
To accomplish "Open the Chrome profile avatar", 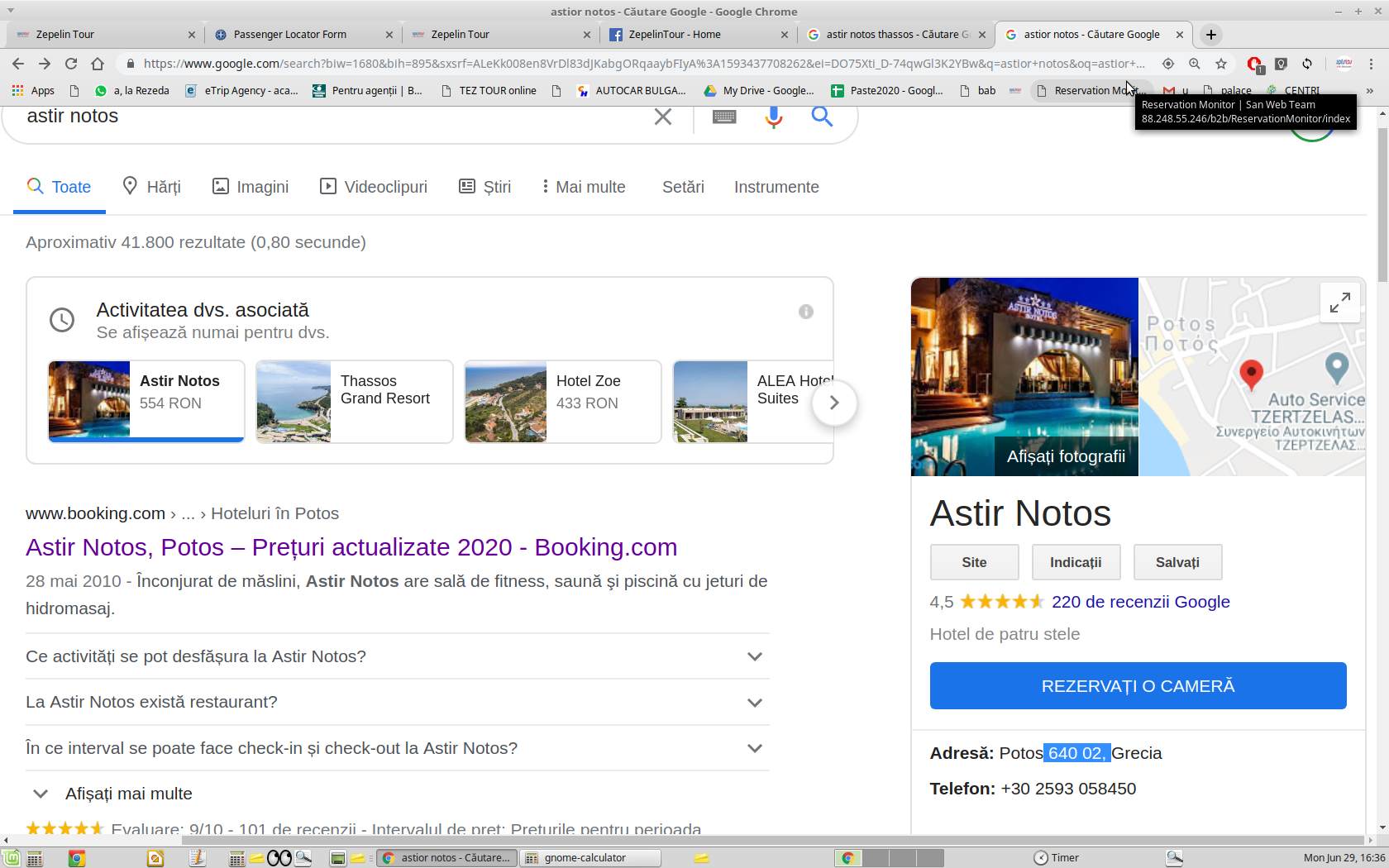I will point(1344,64).
